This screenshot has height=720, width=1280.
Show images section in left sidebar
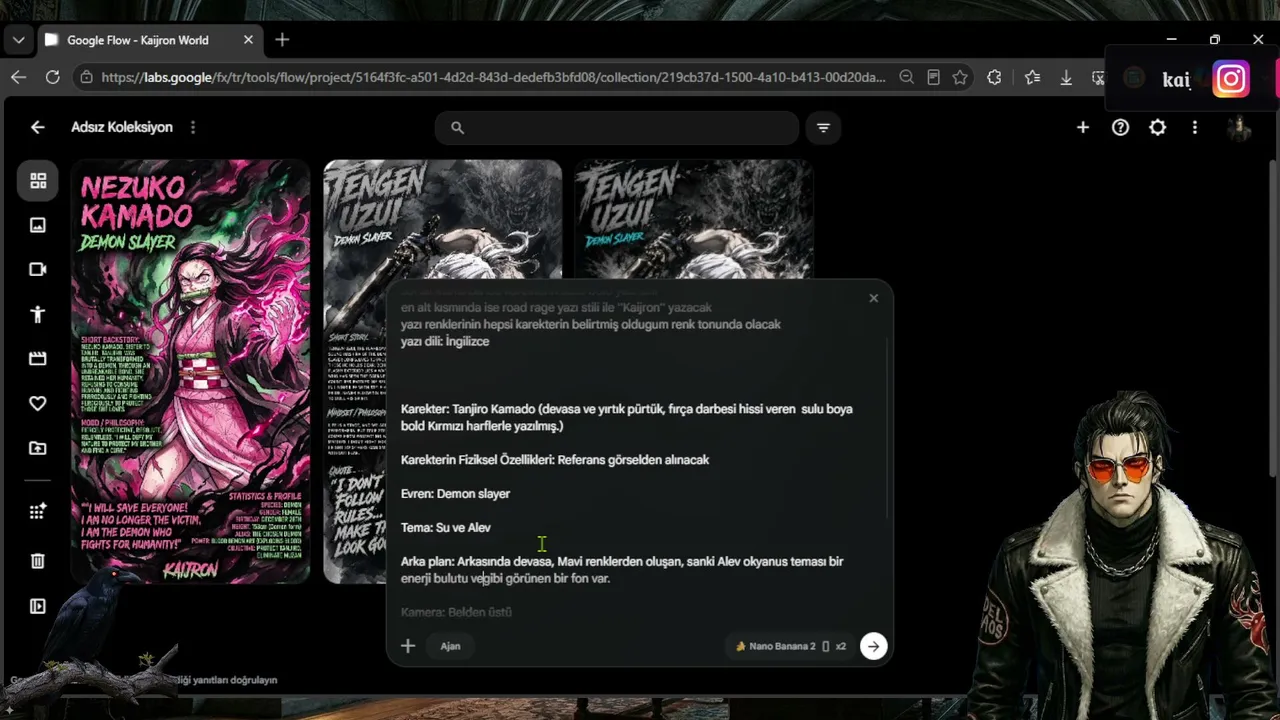click(38, 226)
